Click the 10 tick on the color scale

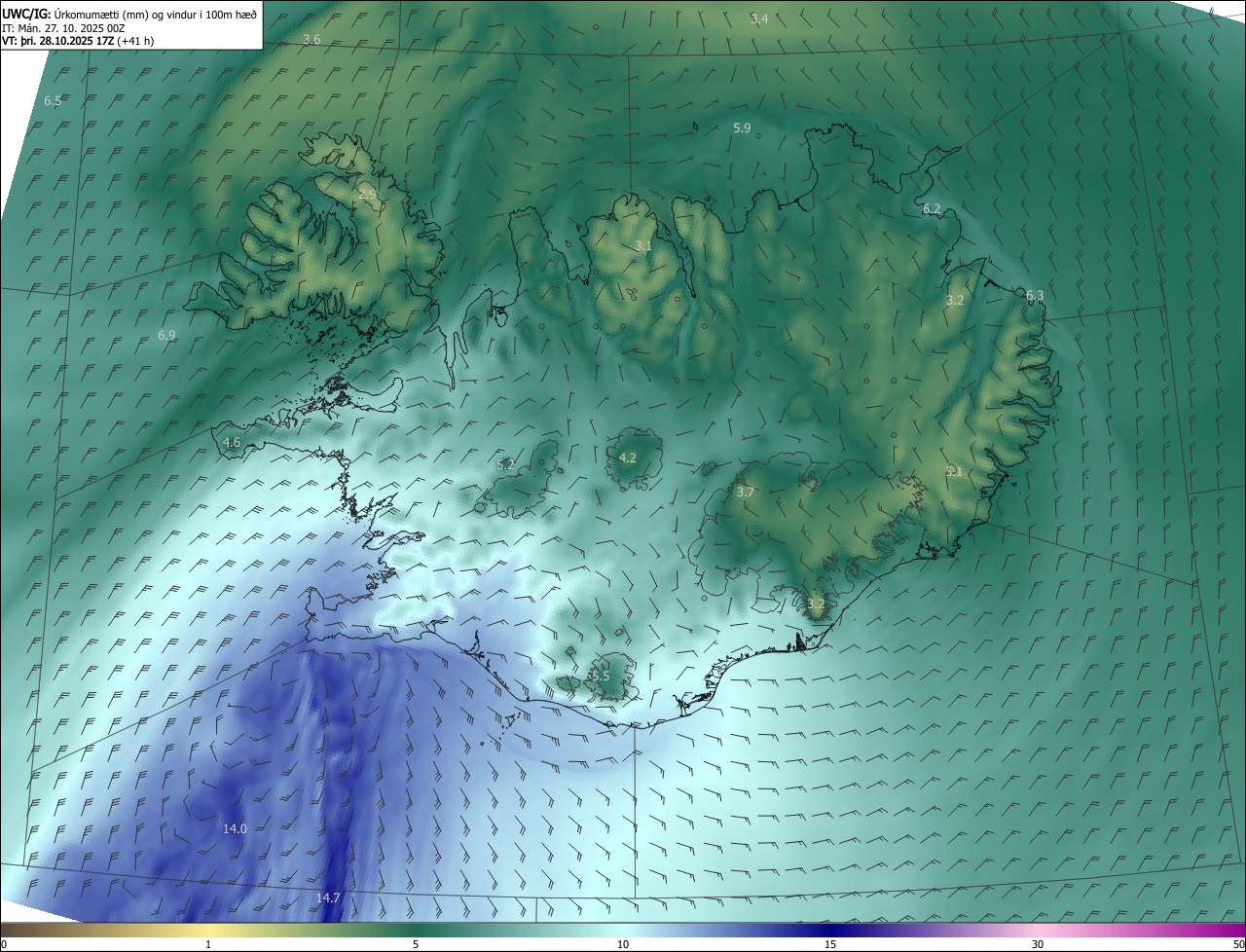[623, 944]
